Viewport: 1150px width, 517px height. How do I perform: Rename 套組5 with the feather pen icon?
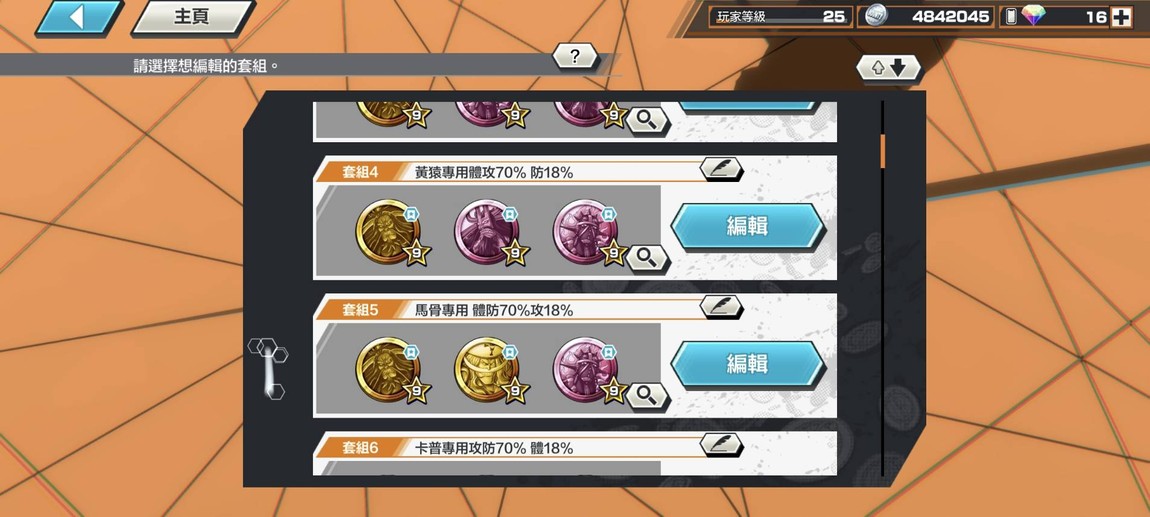[721, 307]
